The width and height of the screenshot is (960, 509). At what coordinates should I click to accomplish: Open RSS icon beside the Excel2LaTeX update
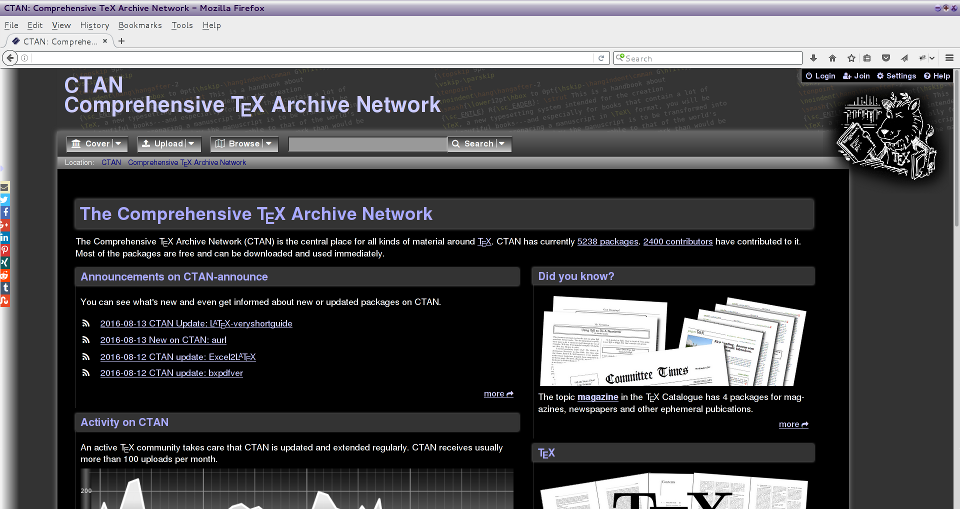(86, 356)
